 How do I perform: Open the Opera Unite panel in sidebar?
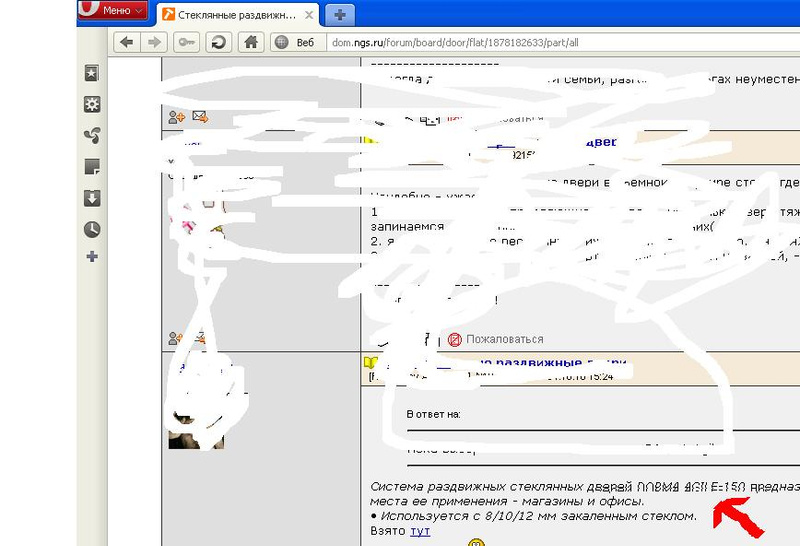point(92,136)
